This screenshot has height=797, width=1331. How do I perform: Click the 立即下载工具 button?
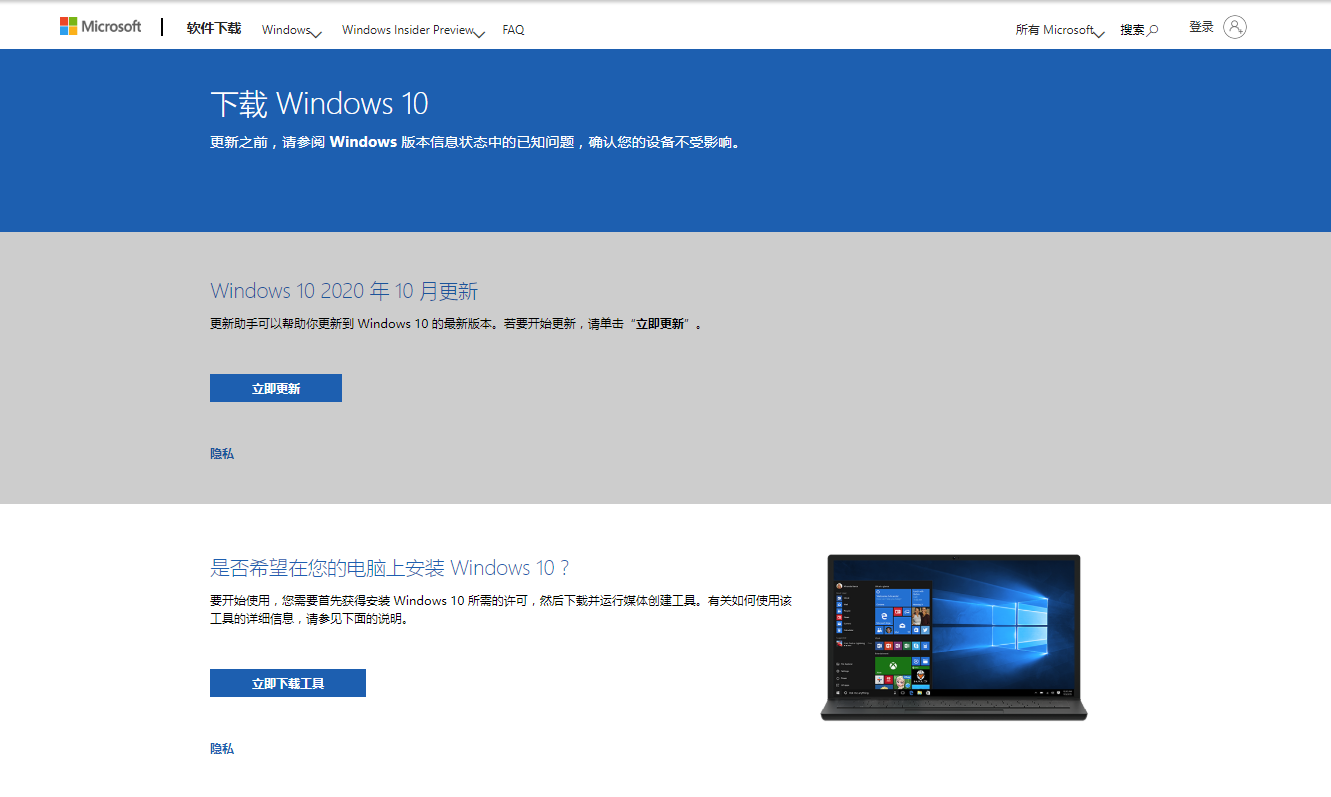pyautogui.click(x=288, y=683)
